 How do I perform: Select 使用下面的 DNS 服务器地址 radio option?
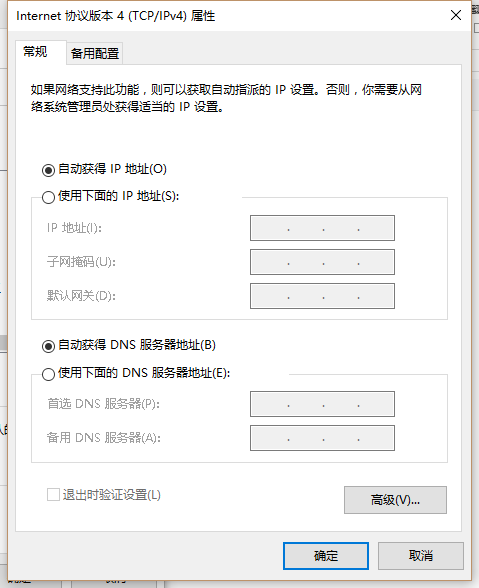[x=48, y=374]
